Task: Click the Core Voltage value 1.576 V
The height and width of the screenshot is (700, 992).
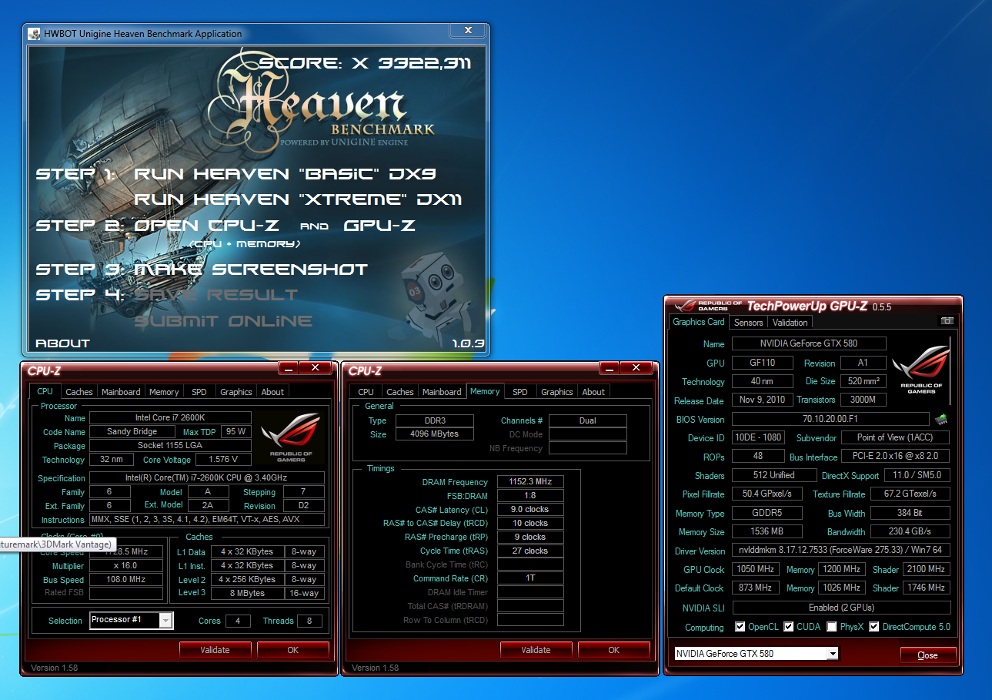Action: [223, 459]
